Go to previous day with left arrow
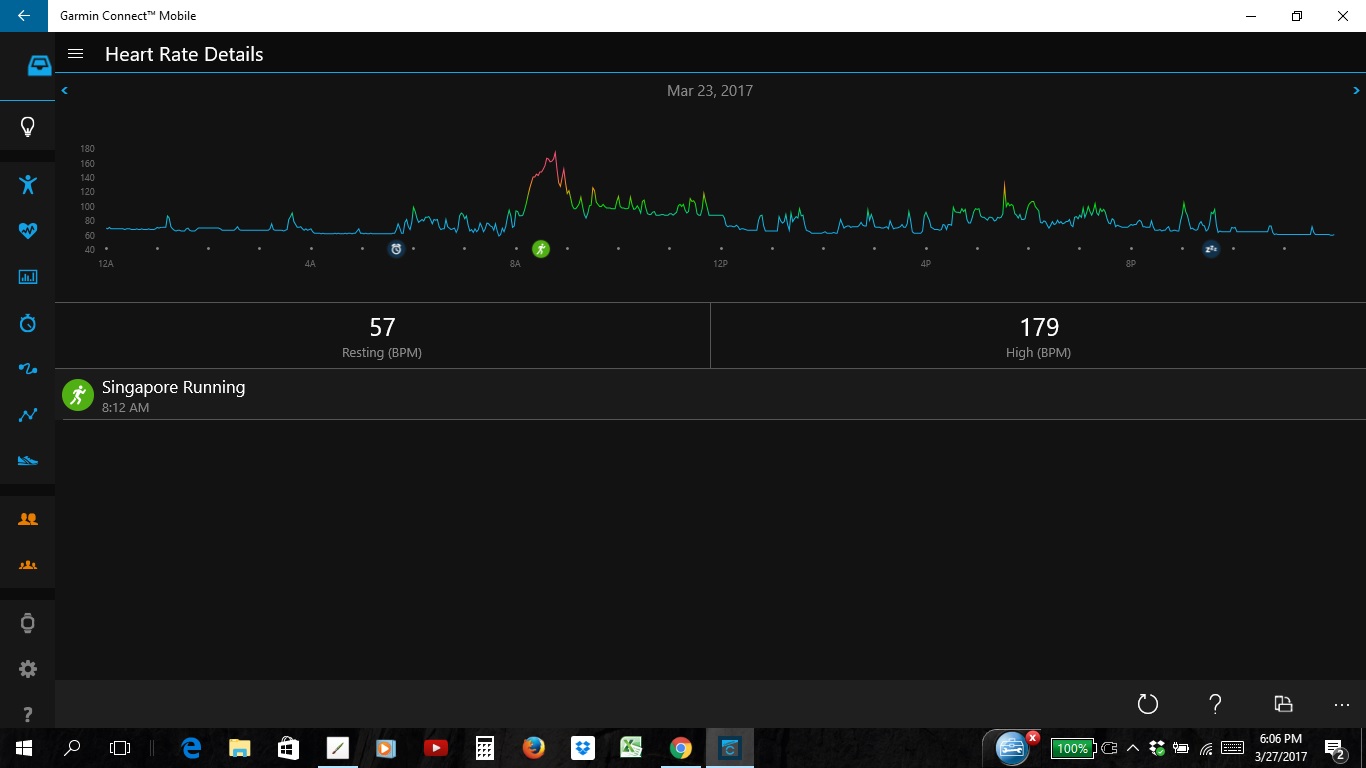Viewport: 1366px width, 768px height. point(65,91)
